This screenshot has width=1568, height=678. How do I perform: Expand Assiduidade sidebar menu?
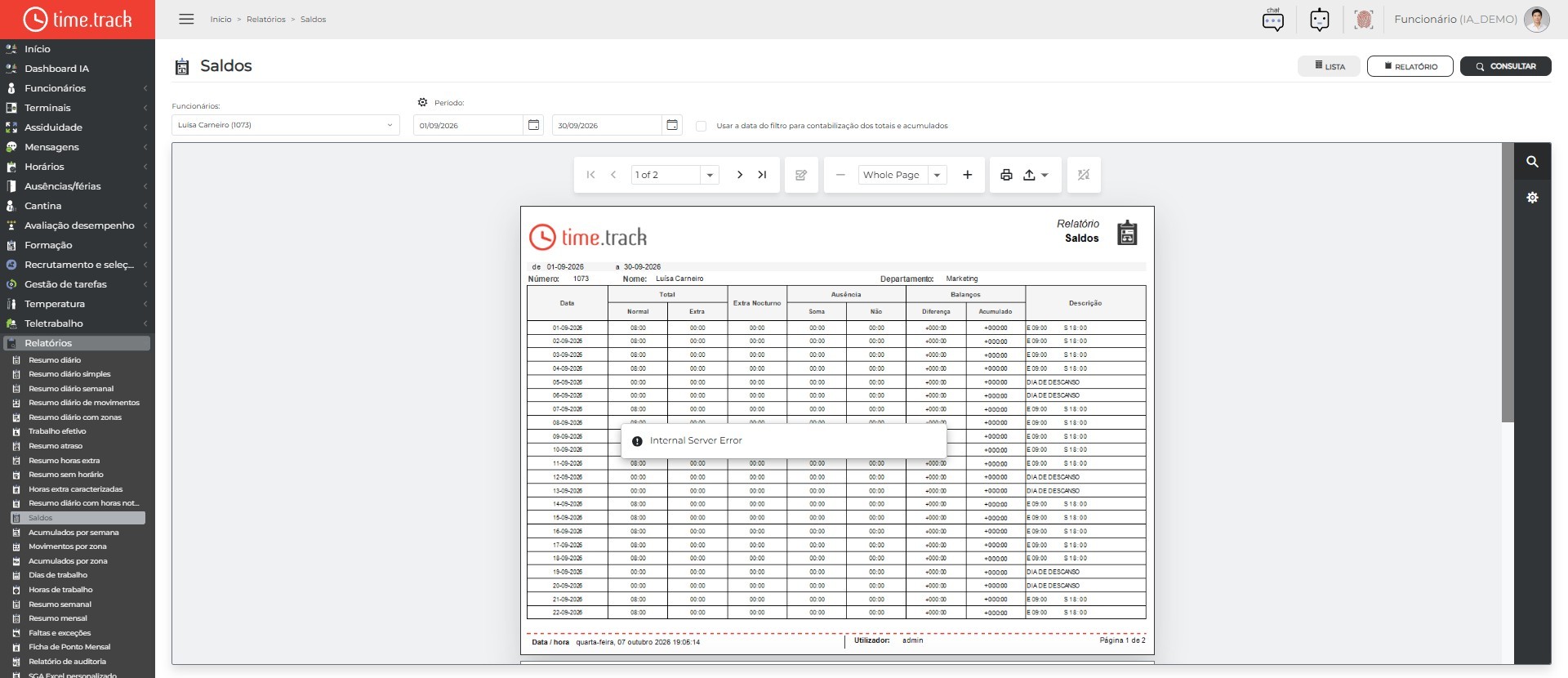pyautogui.click(x=78, y=127)
